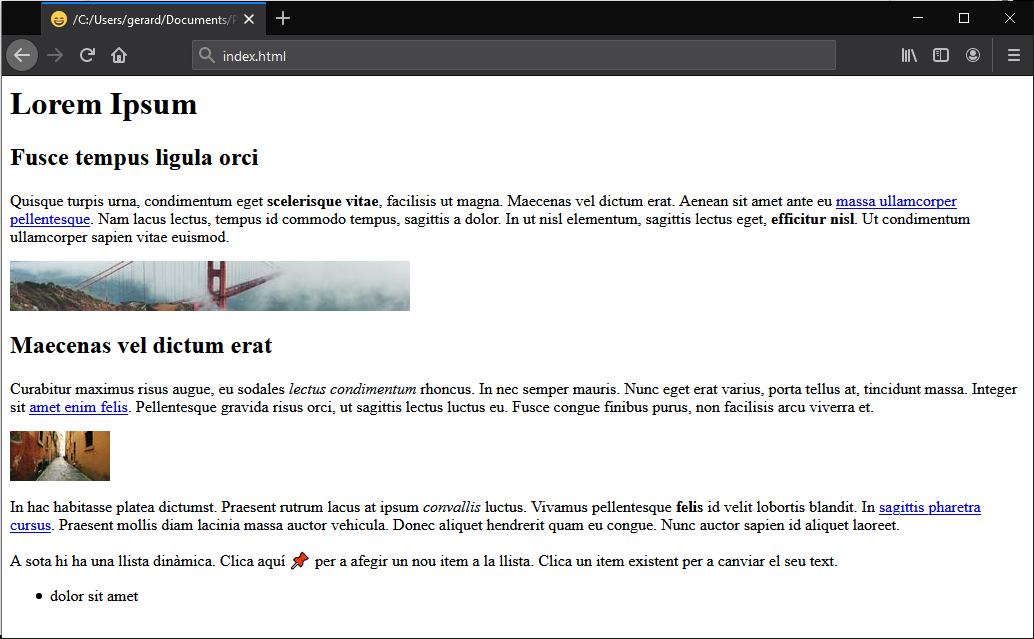This screenshot has height=639, width=1034.
Task: Toggle the sidebar view icon
Action: tap(941, 56)
